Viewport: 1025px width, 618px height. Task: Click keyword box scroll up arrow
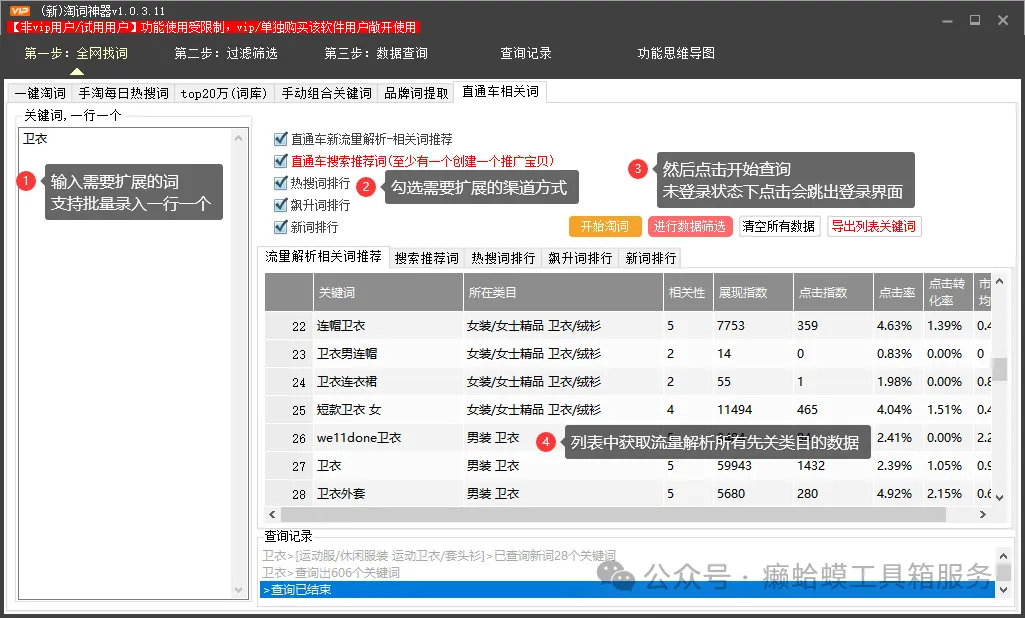[x=239, y=138]
